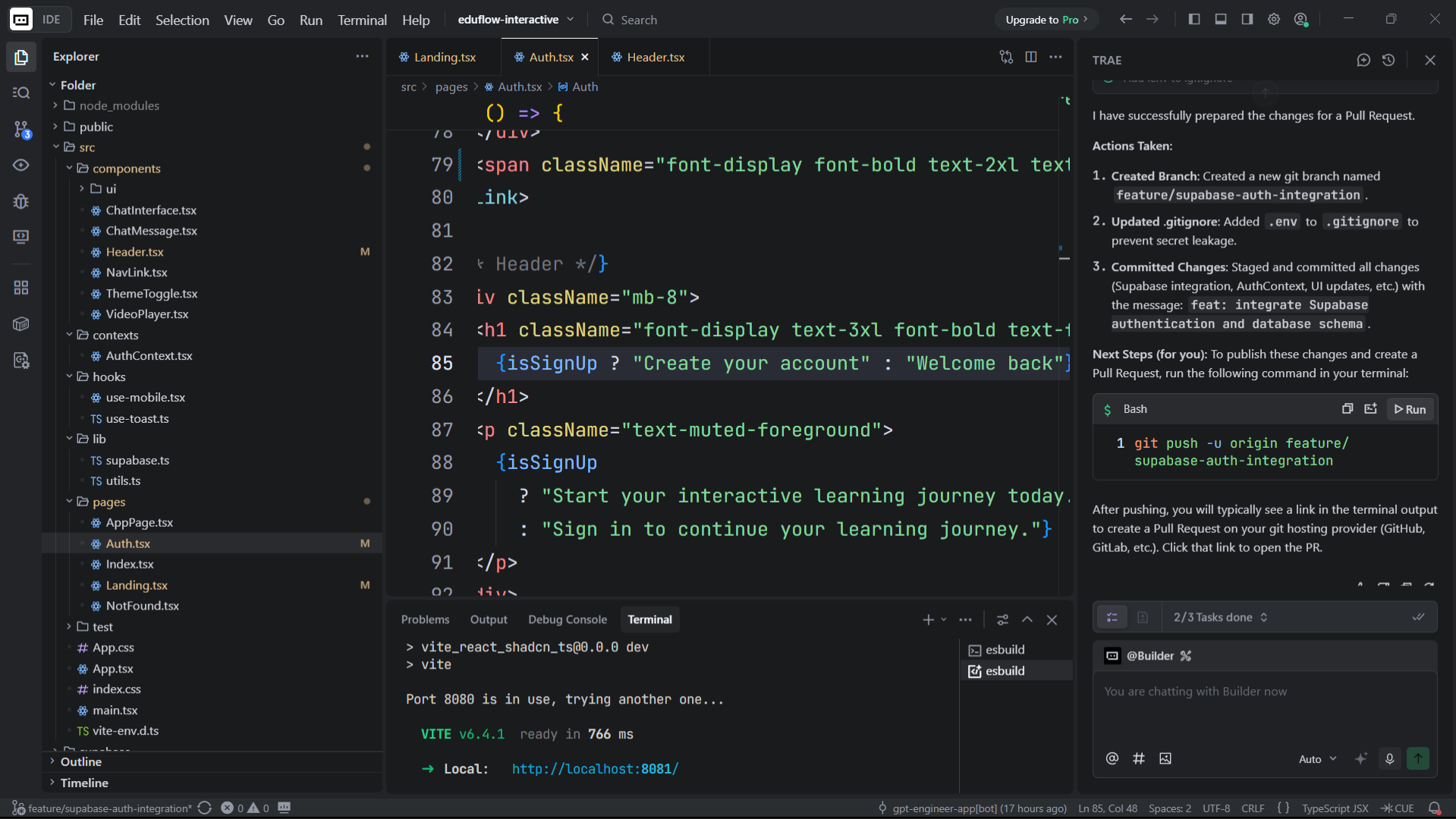This screenshot has height=819, width=1456.
Task: Open the File menu
Action: [93, 20]
